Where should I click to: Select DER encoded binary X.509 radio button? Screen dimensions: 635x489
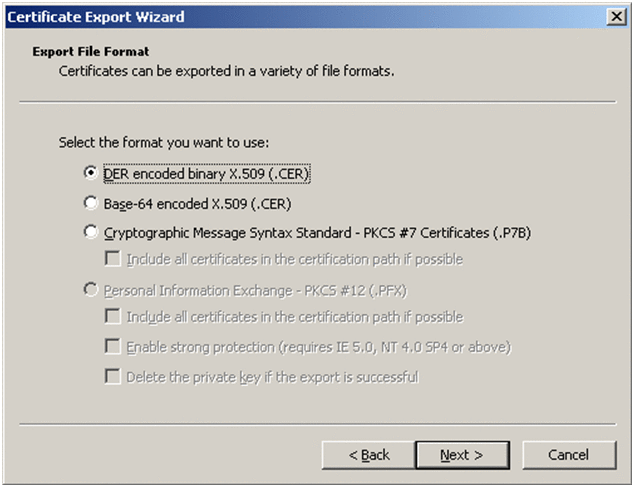[92, 173]
